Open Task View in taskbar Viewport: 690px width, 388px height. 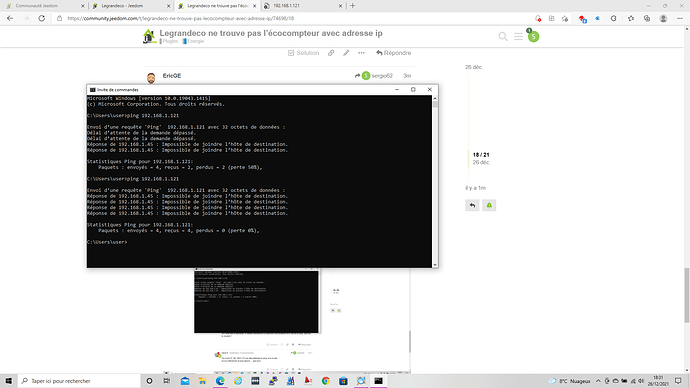(166, 381)
